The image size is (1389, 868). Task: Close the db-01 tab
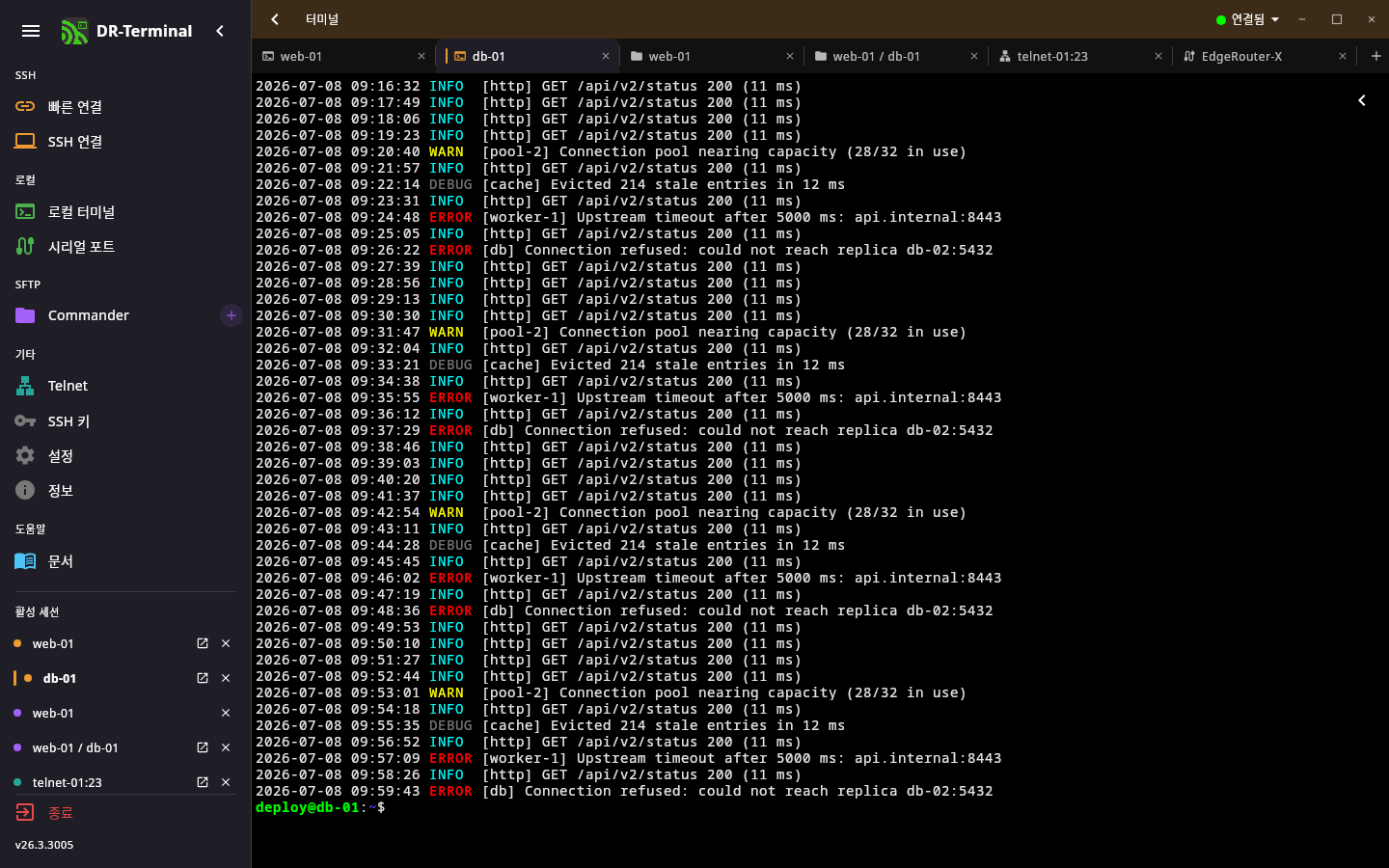pyautogui.click(x=606, y=56)
